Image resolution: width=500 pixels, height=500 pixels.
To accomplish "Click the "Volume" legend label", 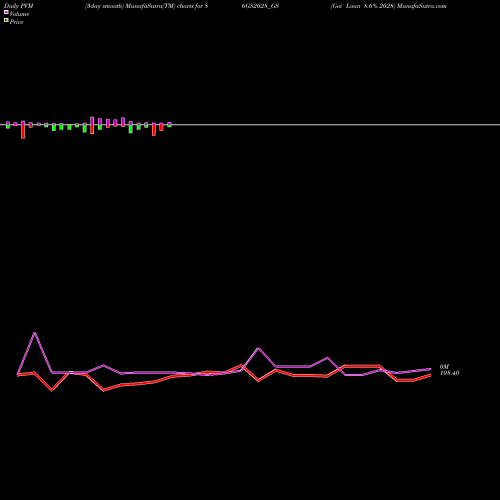I will click(x=19, y=14).
